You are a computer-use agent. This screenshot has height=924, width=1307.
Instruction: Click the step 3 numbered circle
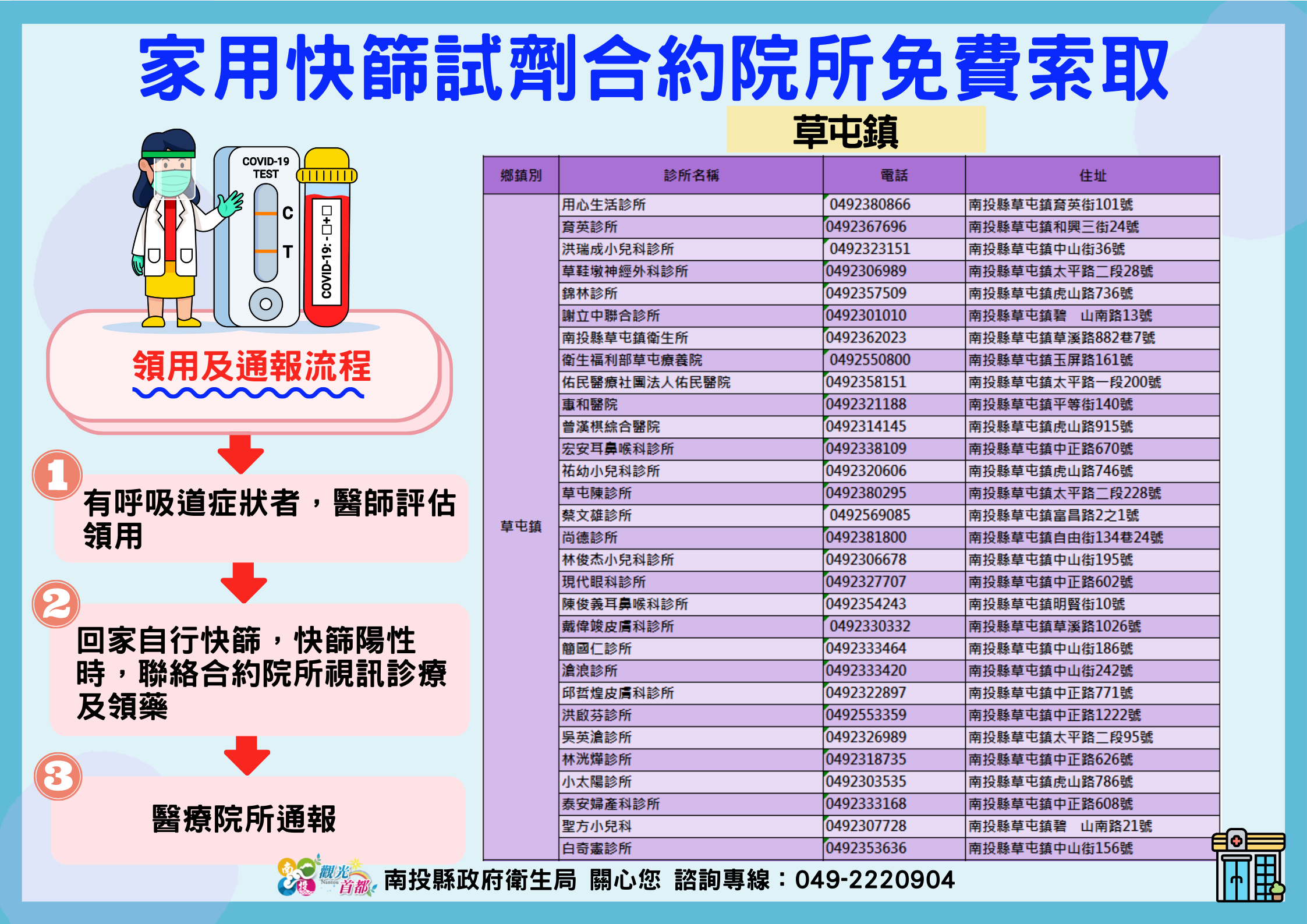coord(58,776)
